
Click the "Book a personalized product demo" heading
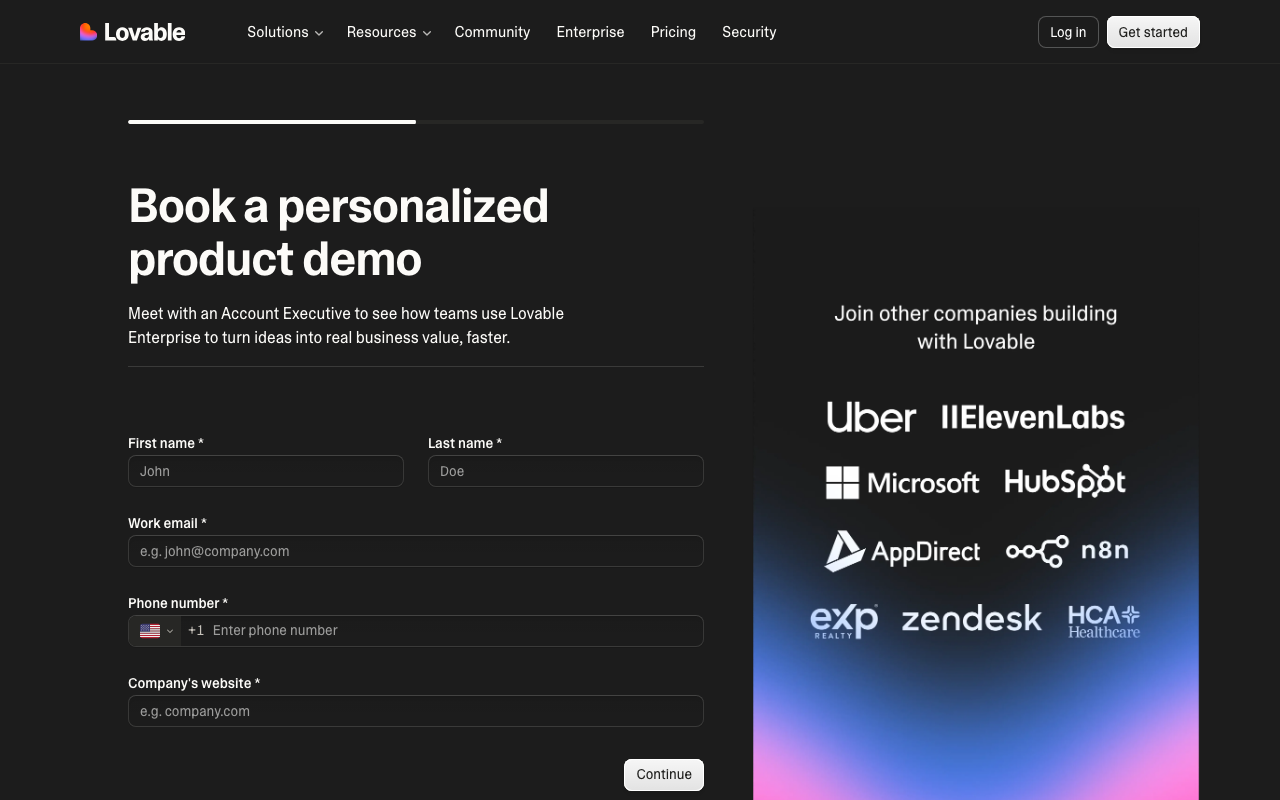pyautogui.click(x=339, y=232)
